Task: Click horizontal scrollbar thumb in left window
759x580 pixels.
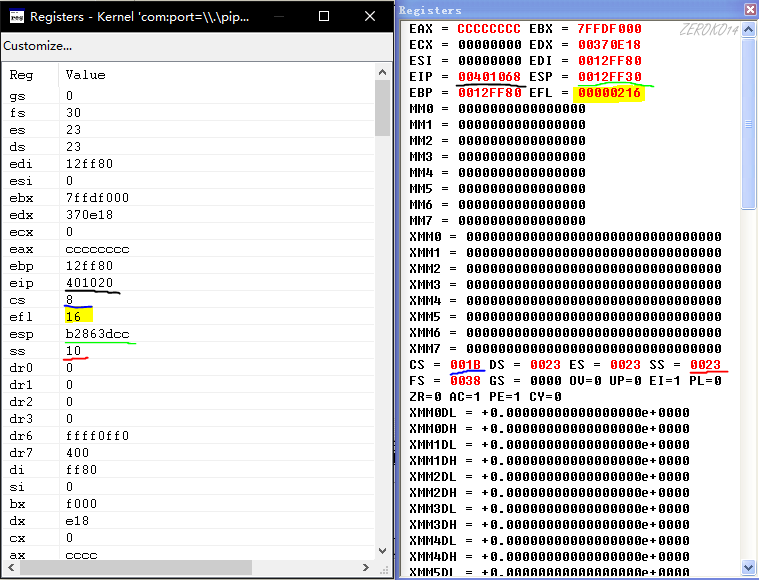Action: 136,567
